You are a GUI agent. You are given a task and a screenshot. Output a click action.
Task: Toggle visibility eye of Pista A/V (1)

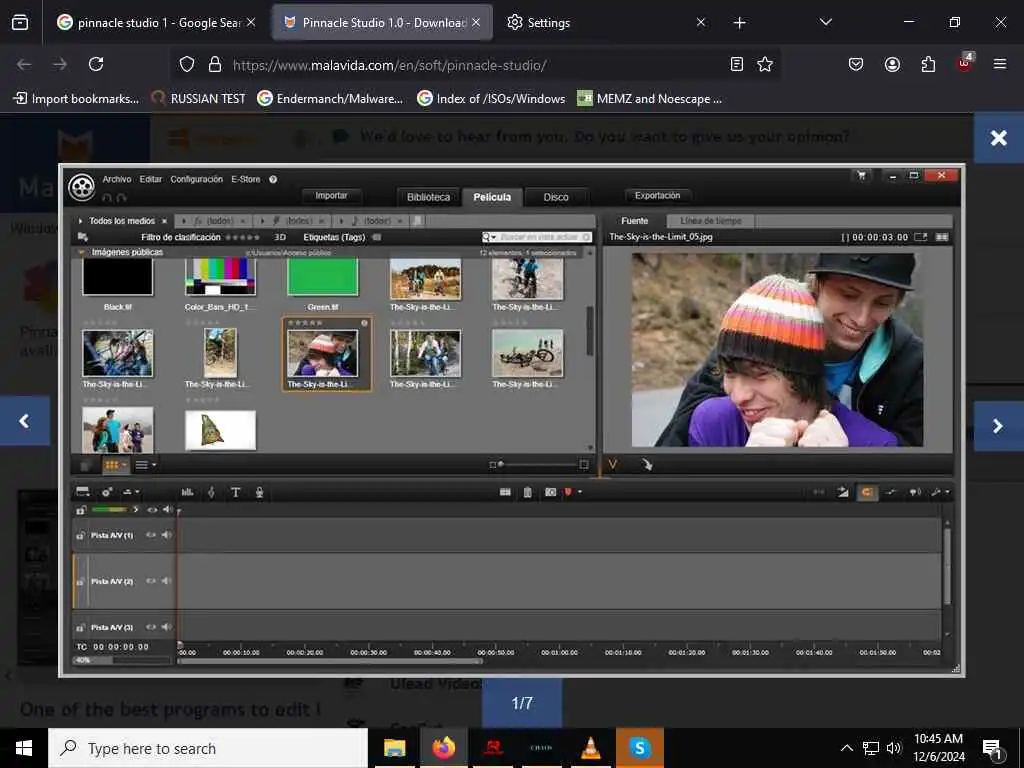click(x=151, y=535)
